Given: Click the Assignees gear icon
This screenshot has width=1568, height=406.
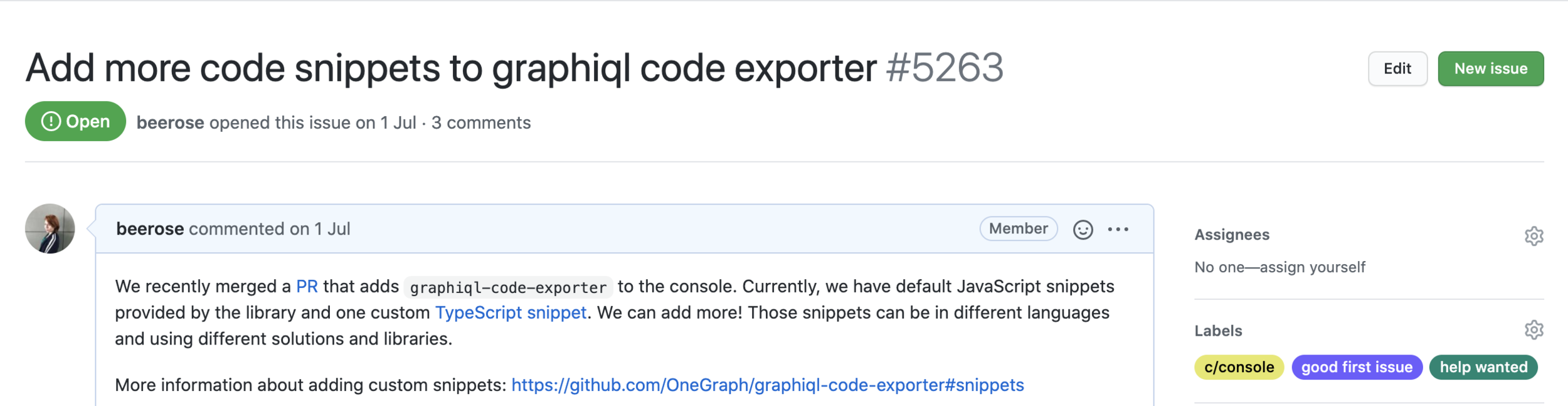Looking at the screenshot, I should pyautogui.click(x=1534, y=236).
